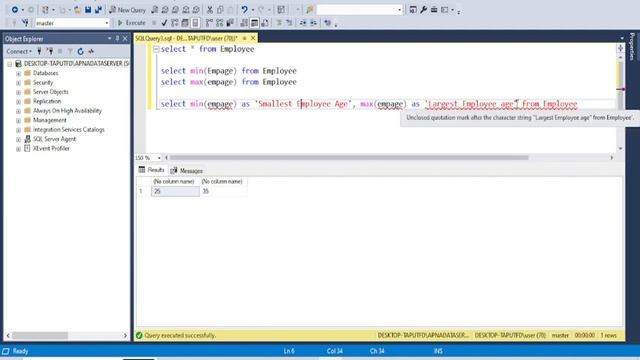Click the Disconnect icon in Object Explorer

pyautogui.click(x=50, y=51)
